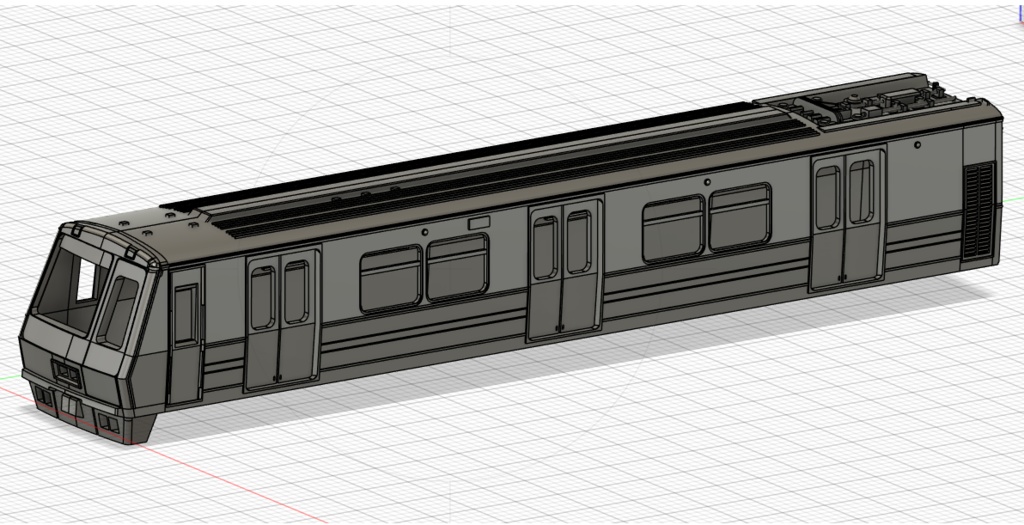Screen dimensions: 1024x525
Task: Select the narrow cab side door
Action: click(185, 335)
